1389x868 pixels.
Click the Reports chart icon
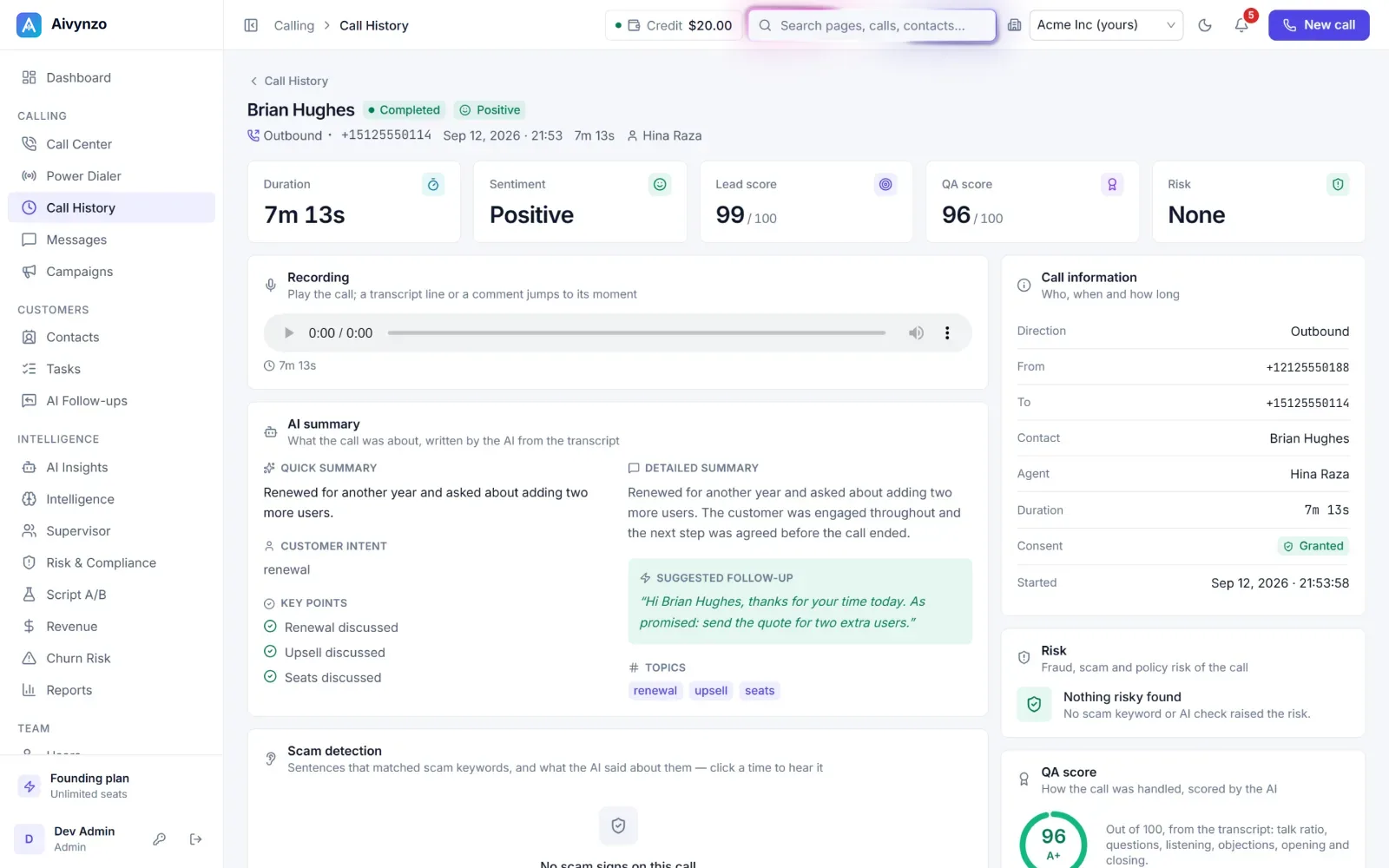[x=29, y=690]
